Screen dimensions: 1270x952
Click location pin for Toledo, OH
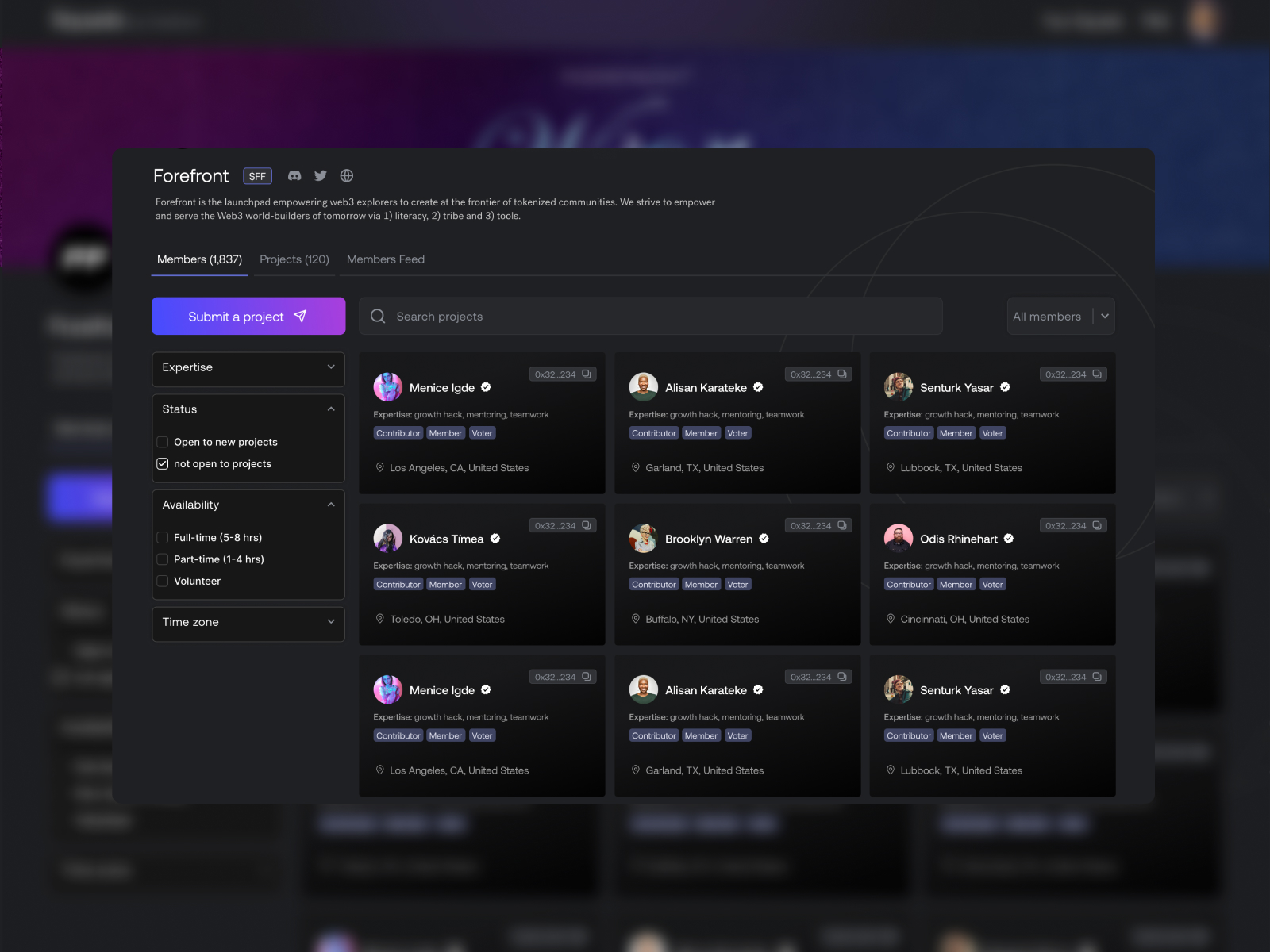point(380,619)
